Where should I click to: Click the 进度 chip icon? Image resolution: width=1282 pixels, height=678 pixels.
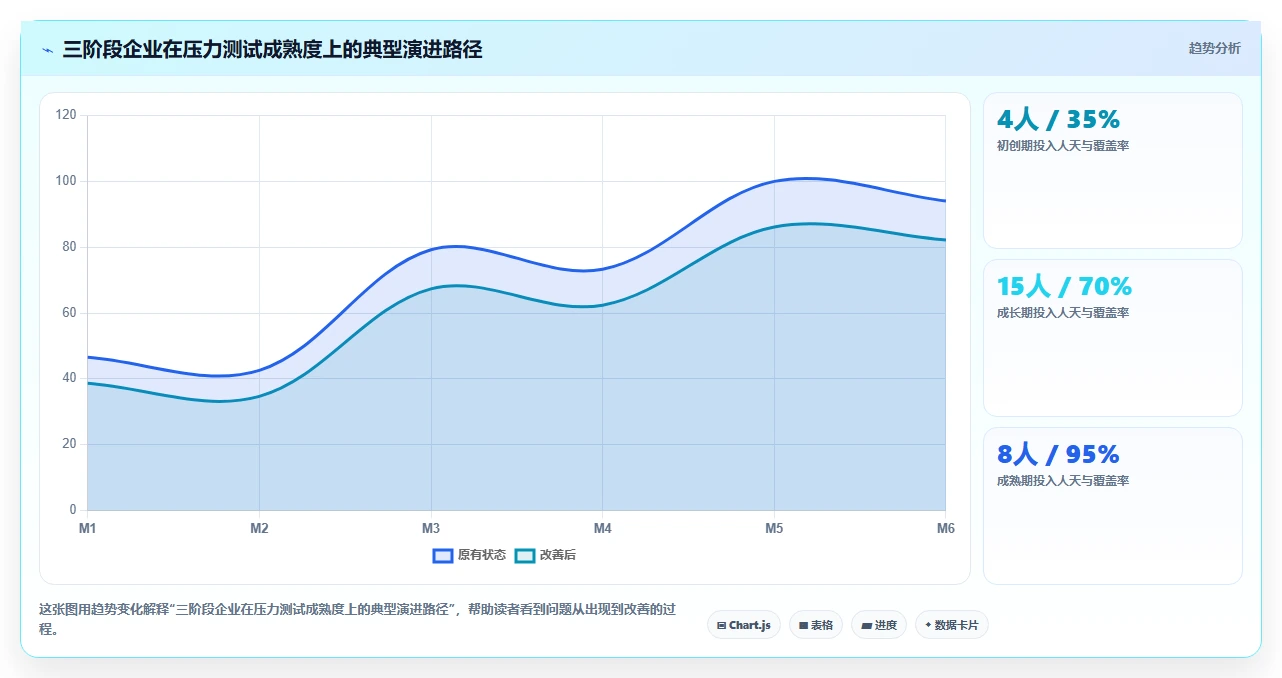coord(866,625)
